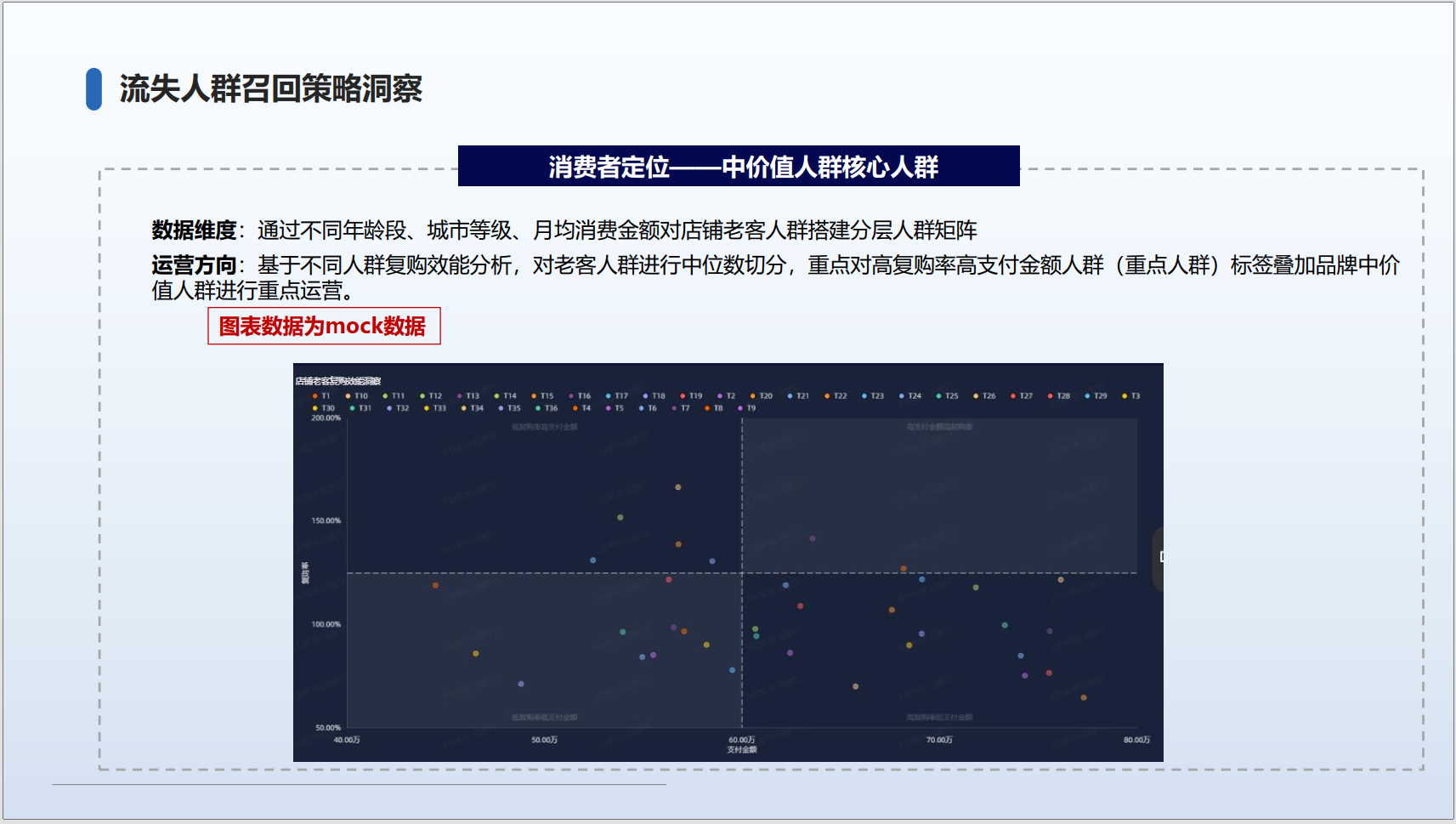Viewport: 1456px width, 824px height.
Task: Click the 200.00% y-axis label
Action: [x=326, y=418]
